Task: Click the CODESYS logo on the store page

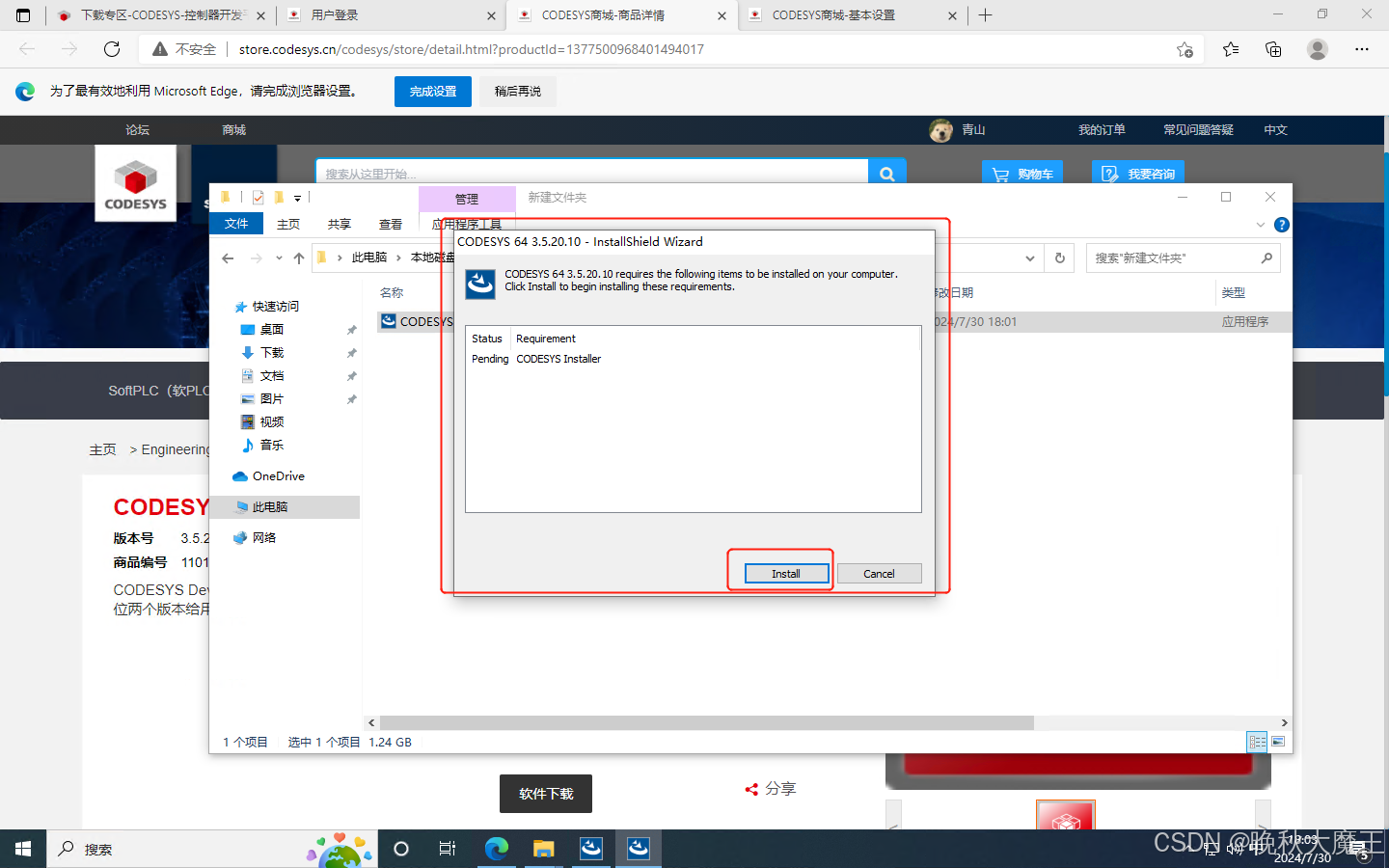Action: pos(135,183)
